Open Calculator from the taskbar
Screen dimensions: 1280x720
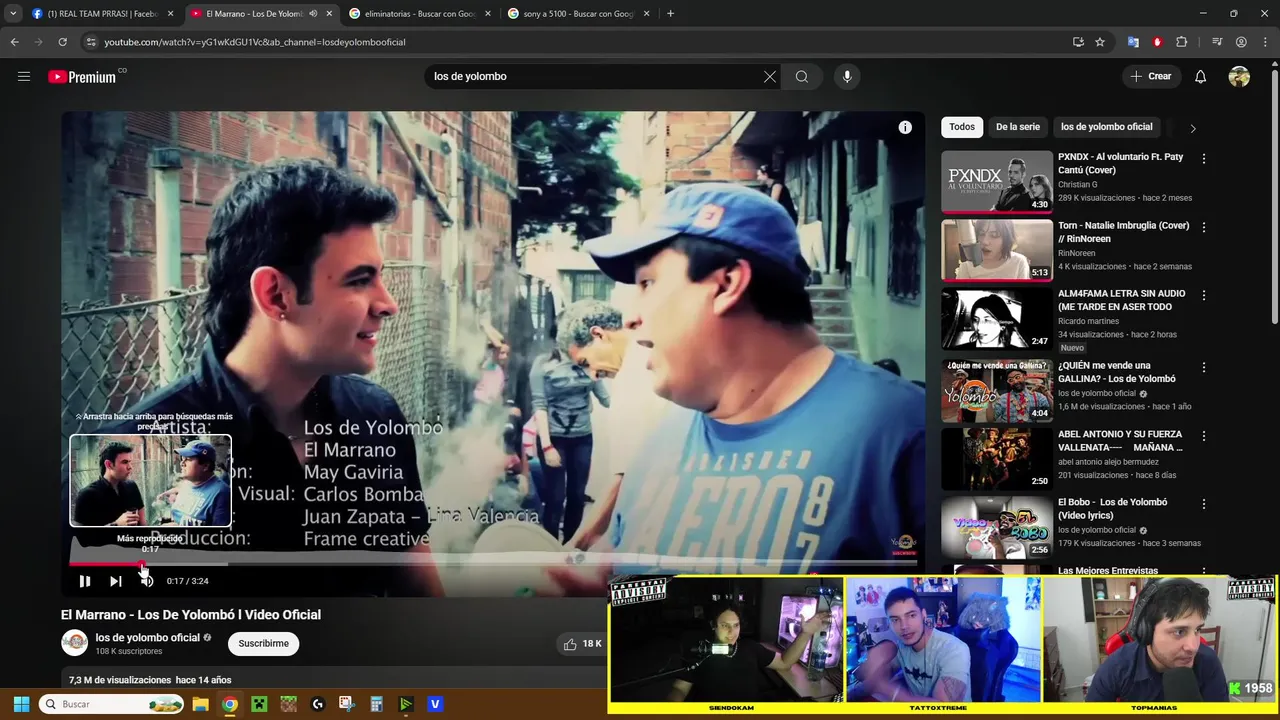point(376,704)
